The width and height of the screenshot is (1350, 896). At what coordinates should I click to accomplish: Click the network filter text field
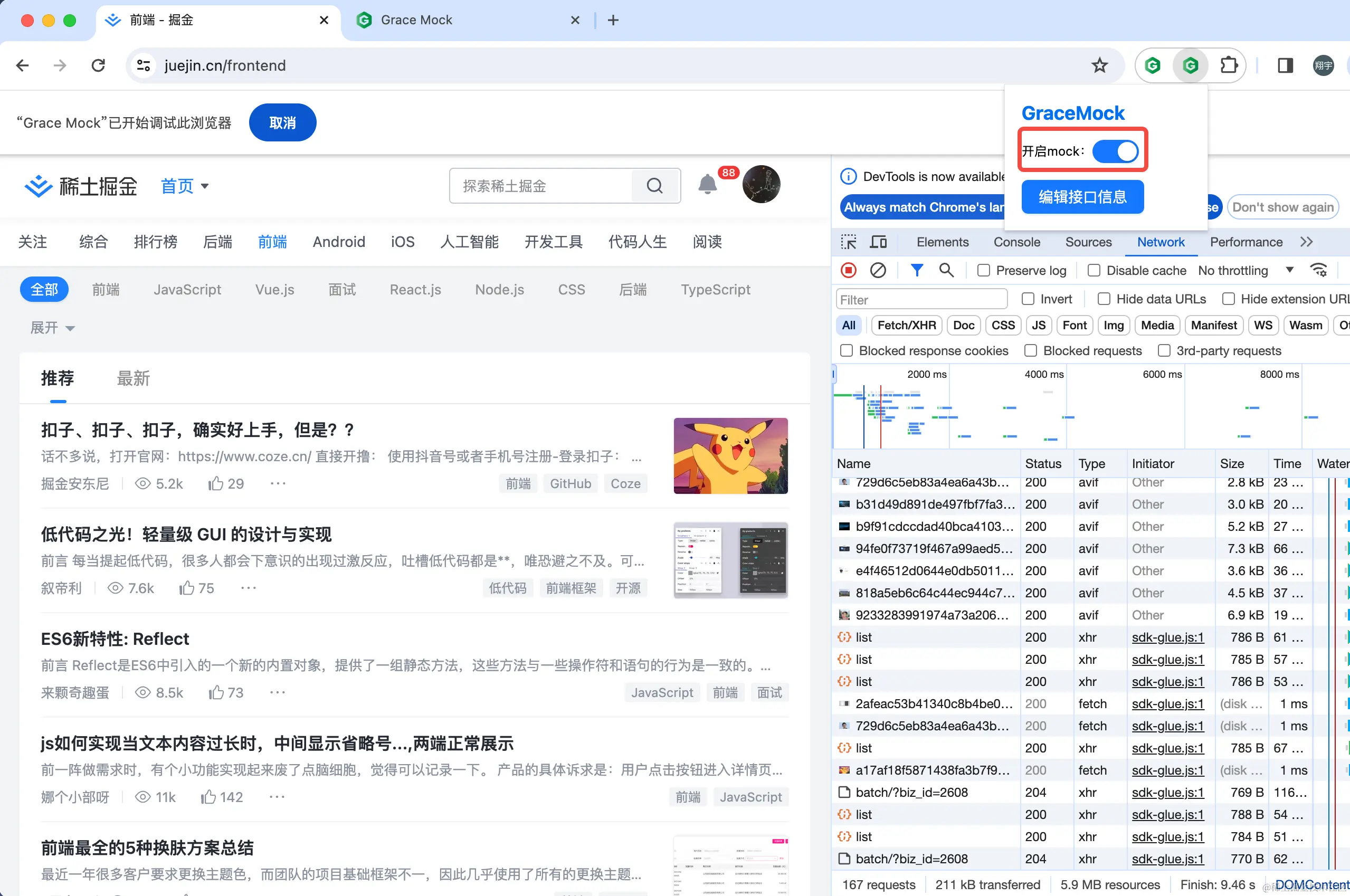(x=921, y=299)
